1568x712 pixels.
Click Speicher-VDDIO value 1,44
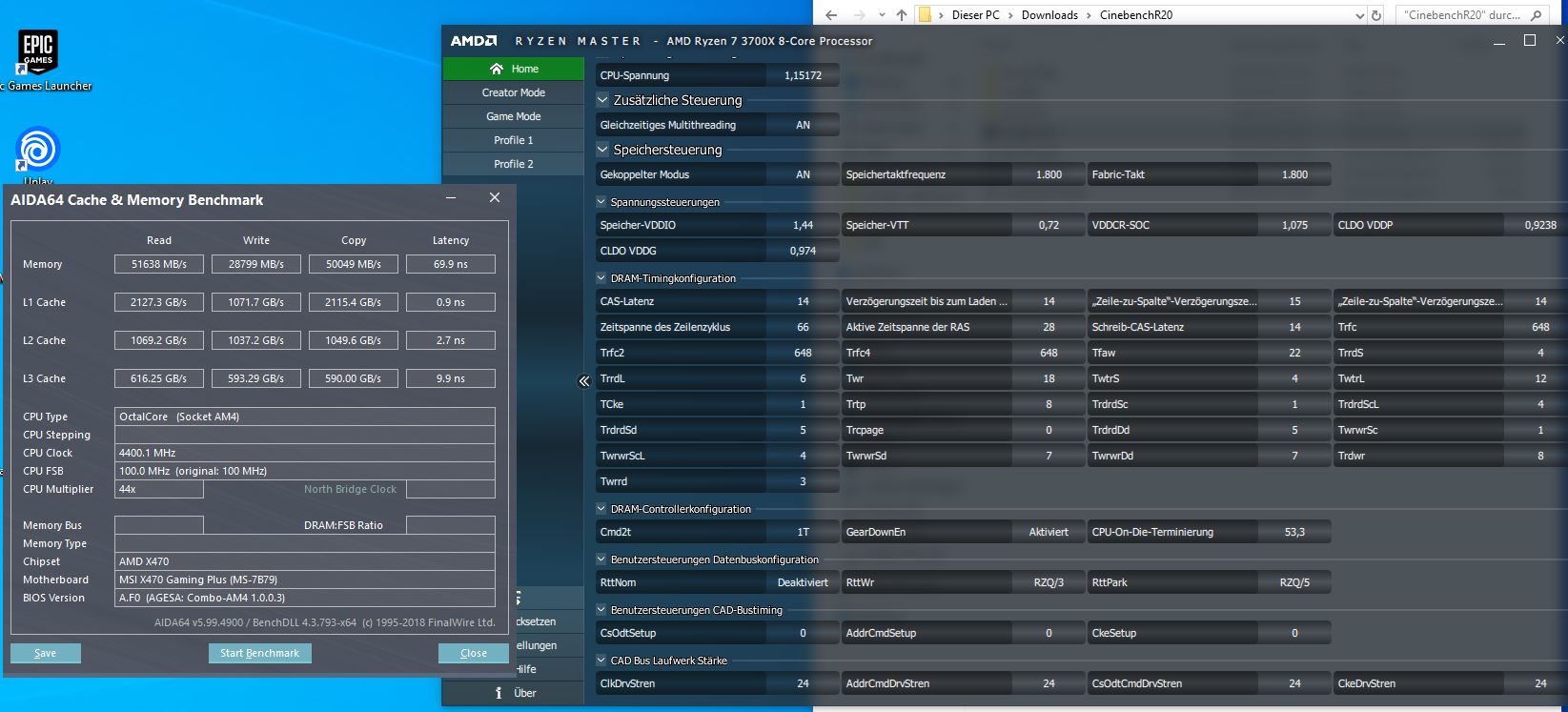803,225
